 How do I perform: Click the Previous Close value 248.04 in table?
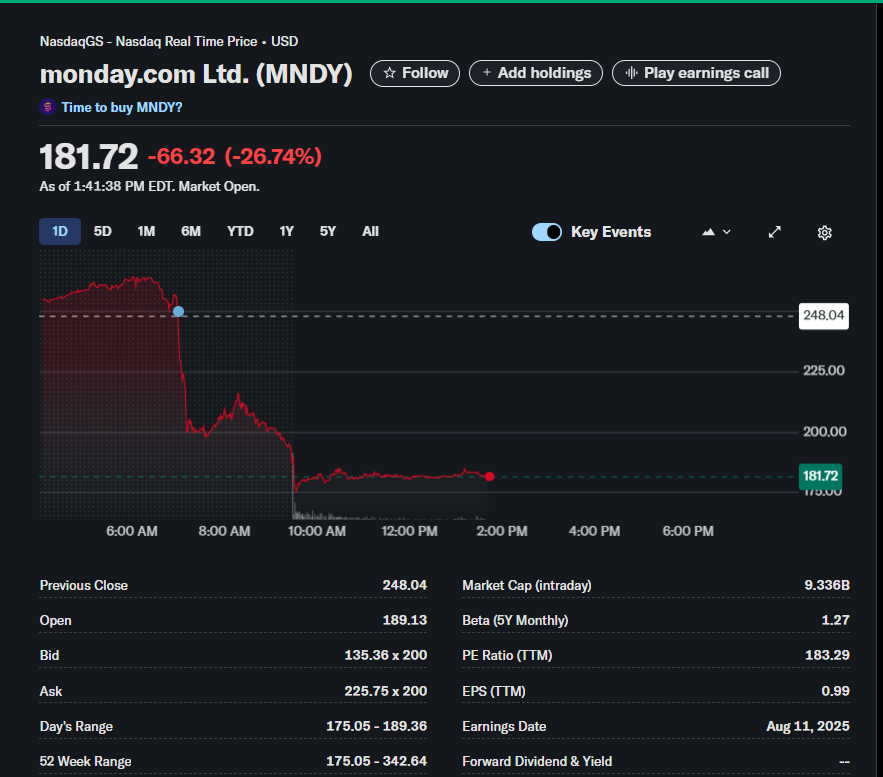pyautogui.click(x=404, y=586)
